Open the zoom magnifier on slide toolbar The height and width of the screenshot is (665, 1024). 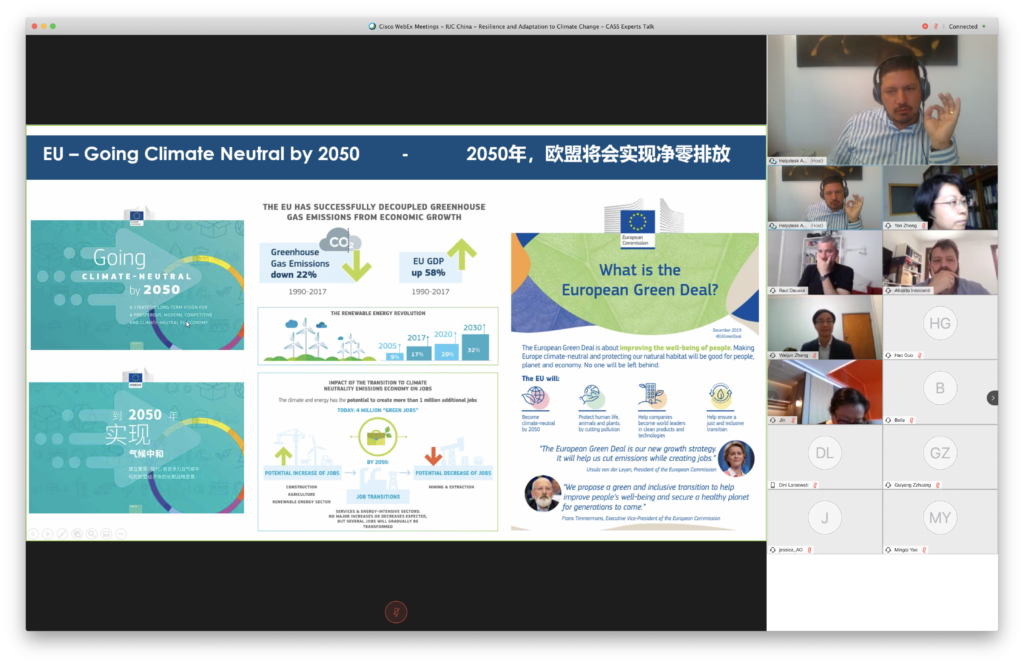(x=91, y=534)
